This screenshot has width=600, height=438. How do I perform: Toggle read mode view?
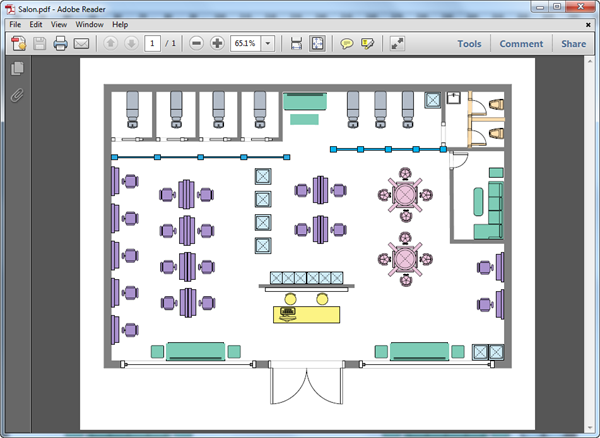[x=397, y=44]
